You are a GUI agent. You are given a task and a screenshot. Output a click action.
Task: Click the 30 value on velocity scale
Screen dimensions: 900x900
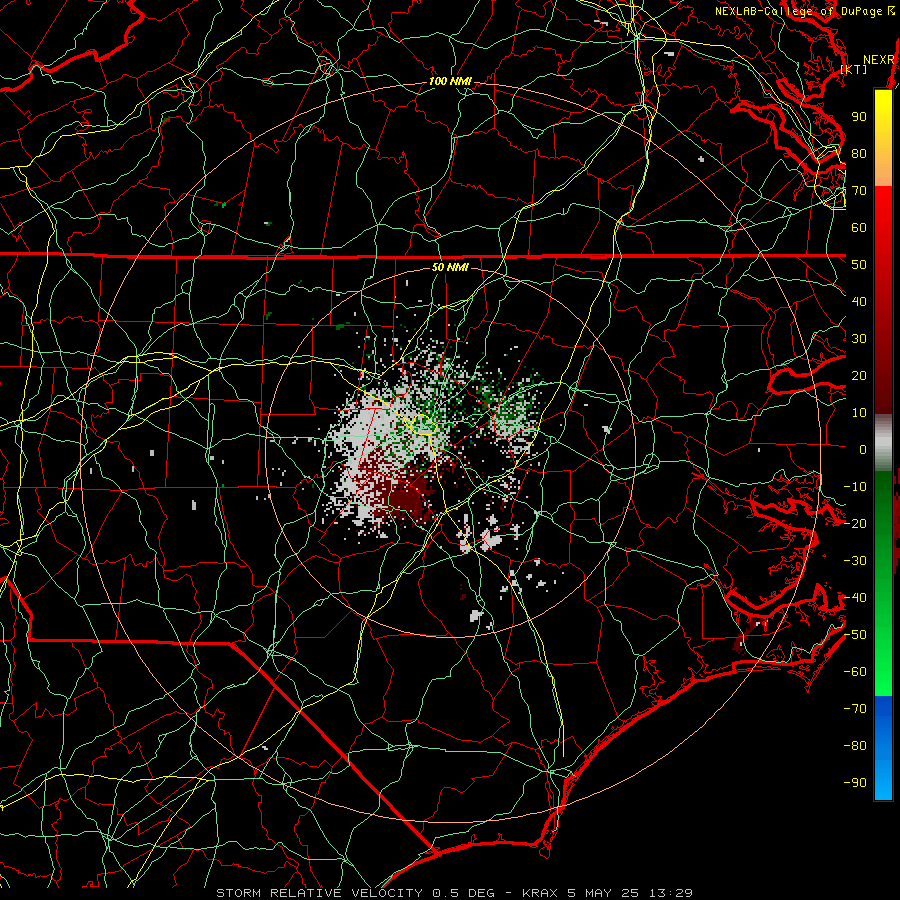click(859, 339)
